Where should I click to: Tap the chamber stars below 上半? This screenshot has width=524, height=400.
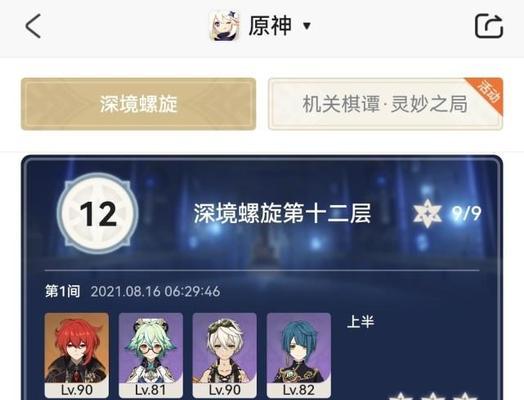(x=434, y=396)
